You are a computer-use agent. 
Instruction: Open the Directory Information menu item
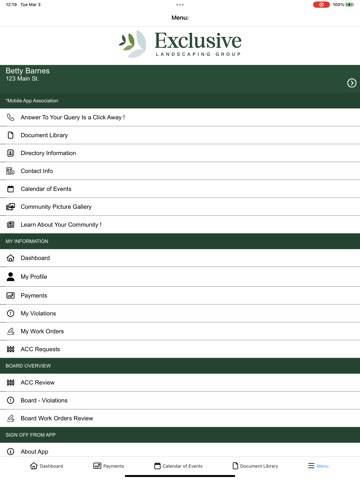pyautogui.click(x=180, y=153)
